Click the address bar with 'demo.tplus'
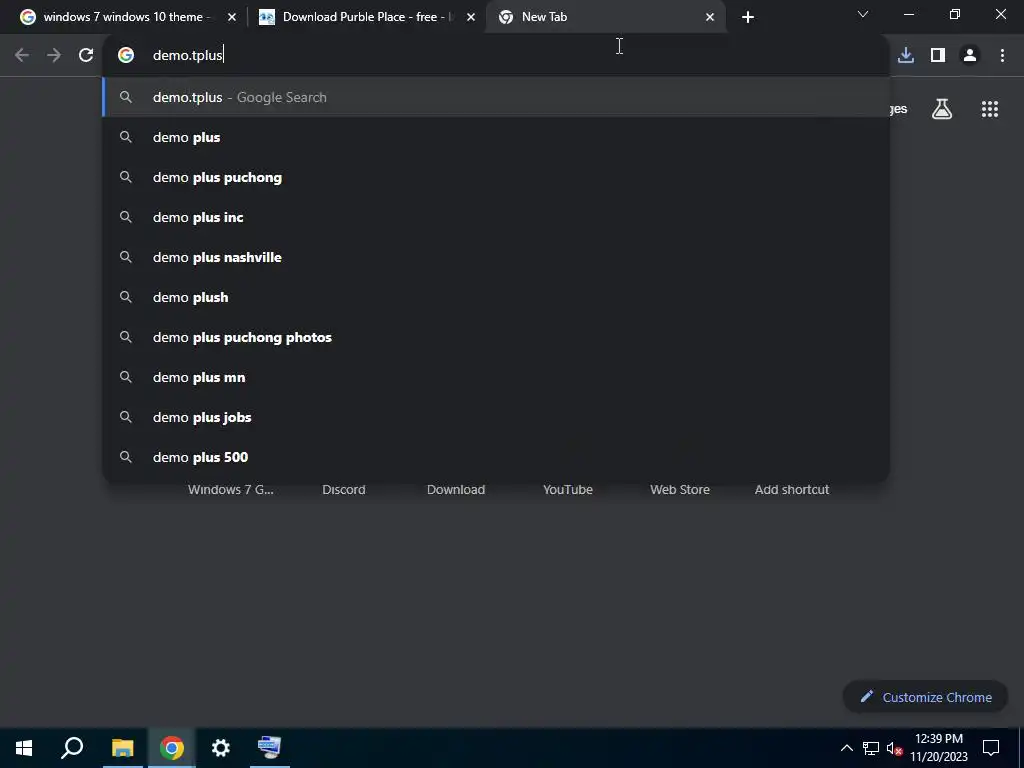The width and height of the screenshot is (1024, 768). (496, 56)
